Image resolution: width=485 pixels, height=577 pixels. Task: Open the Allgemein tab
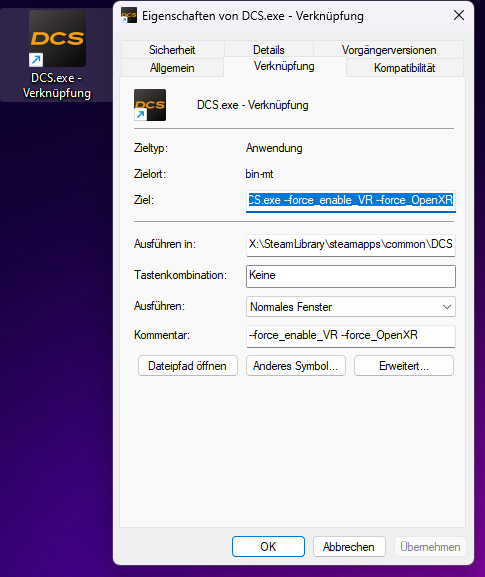(172, 68)
